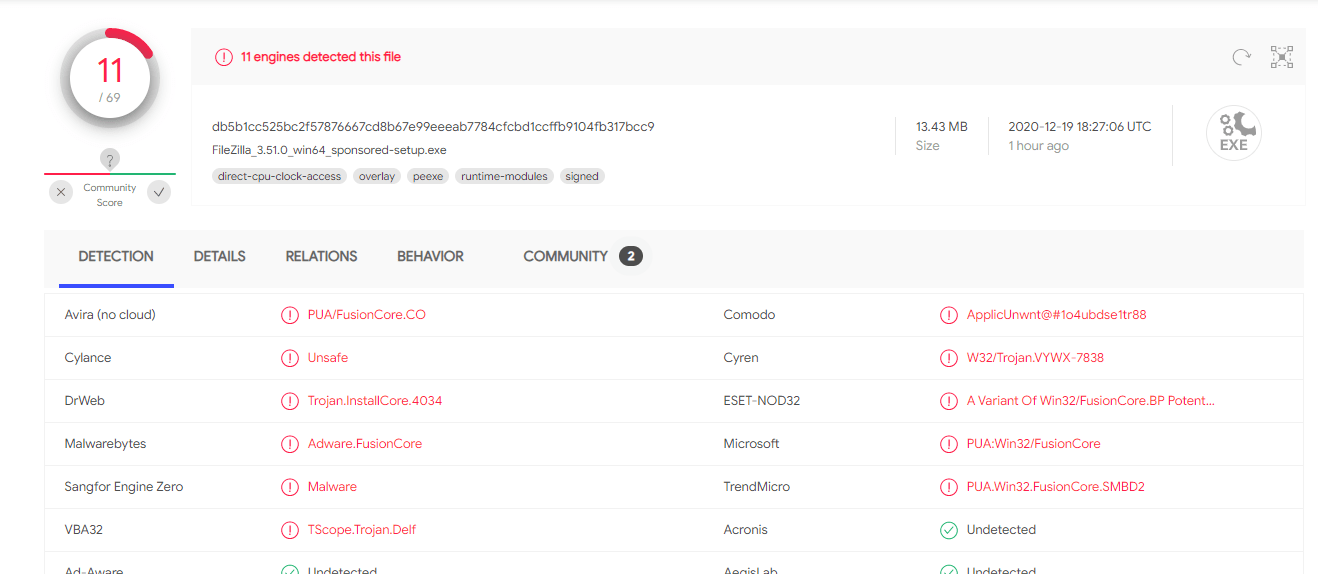Click the Trojan.InstallCore.4034 result
Viewport: 1318px width, 574px height.
(x=375, y=401)
